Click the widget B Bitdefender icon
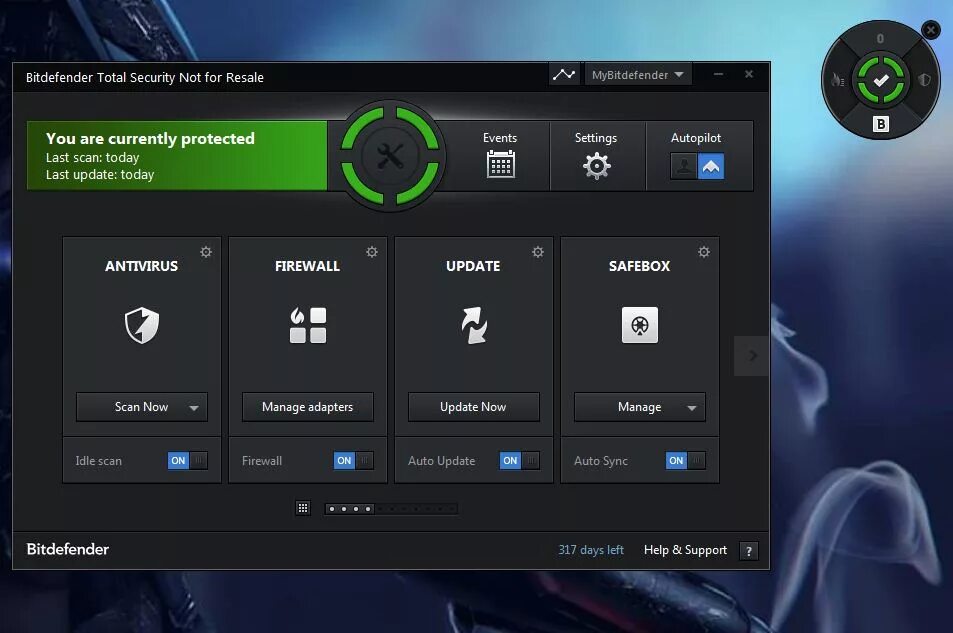Image resolution: width=953 pixels, height=633 pixels. point(881,124)
